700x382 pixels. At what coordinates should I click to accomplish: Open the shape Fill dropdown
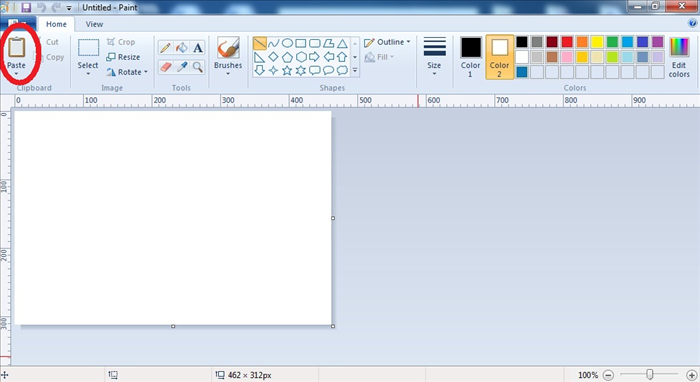click(x=379, y=57)
